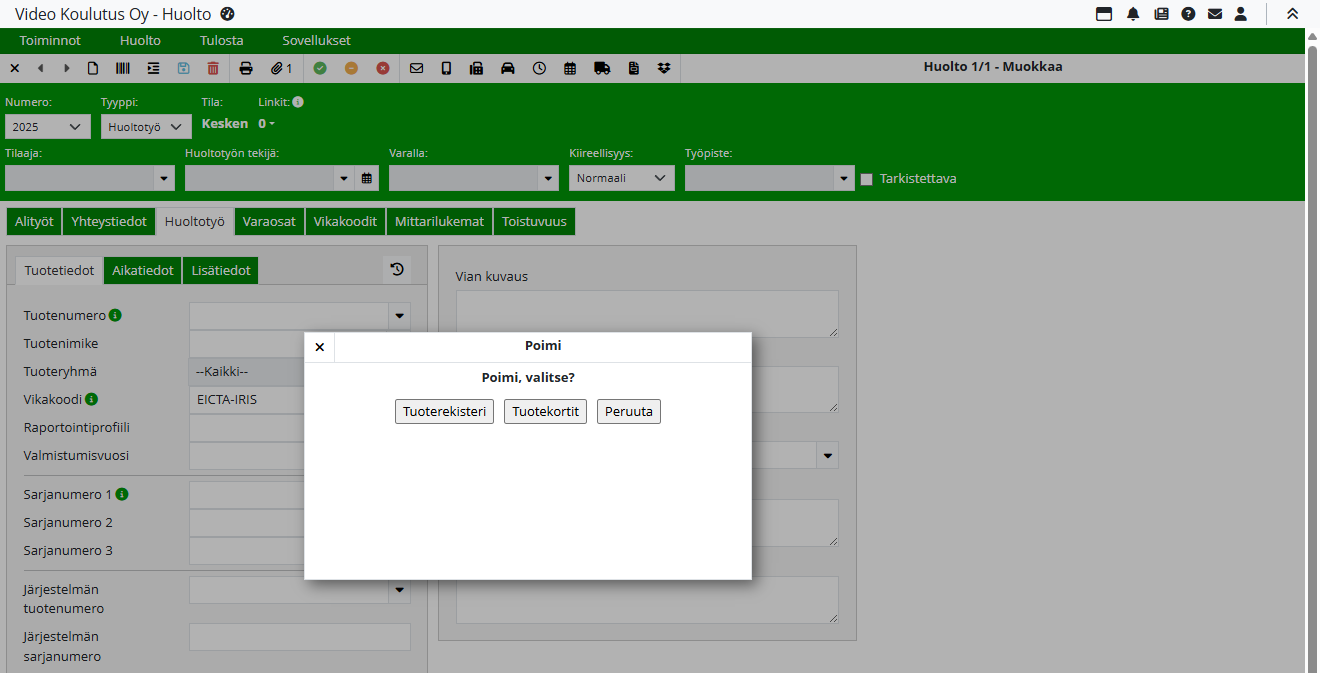The height and width of the screenshot is (673, 1320).
Task: Click the printer icon in the toolbar
Action: point(246,68)
